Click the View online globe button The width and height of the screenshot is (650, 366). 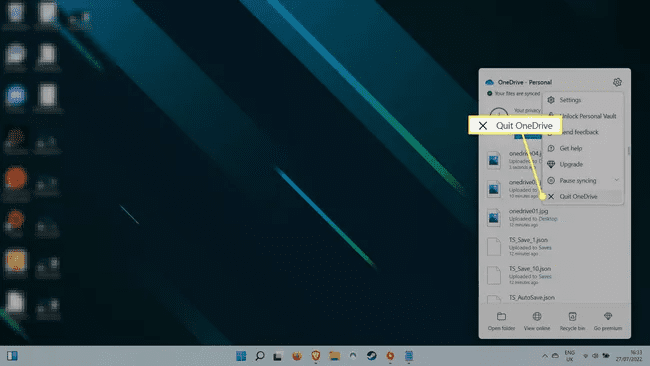537,321
